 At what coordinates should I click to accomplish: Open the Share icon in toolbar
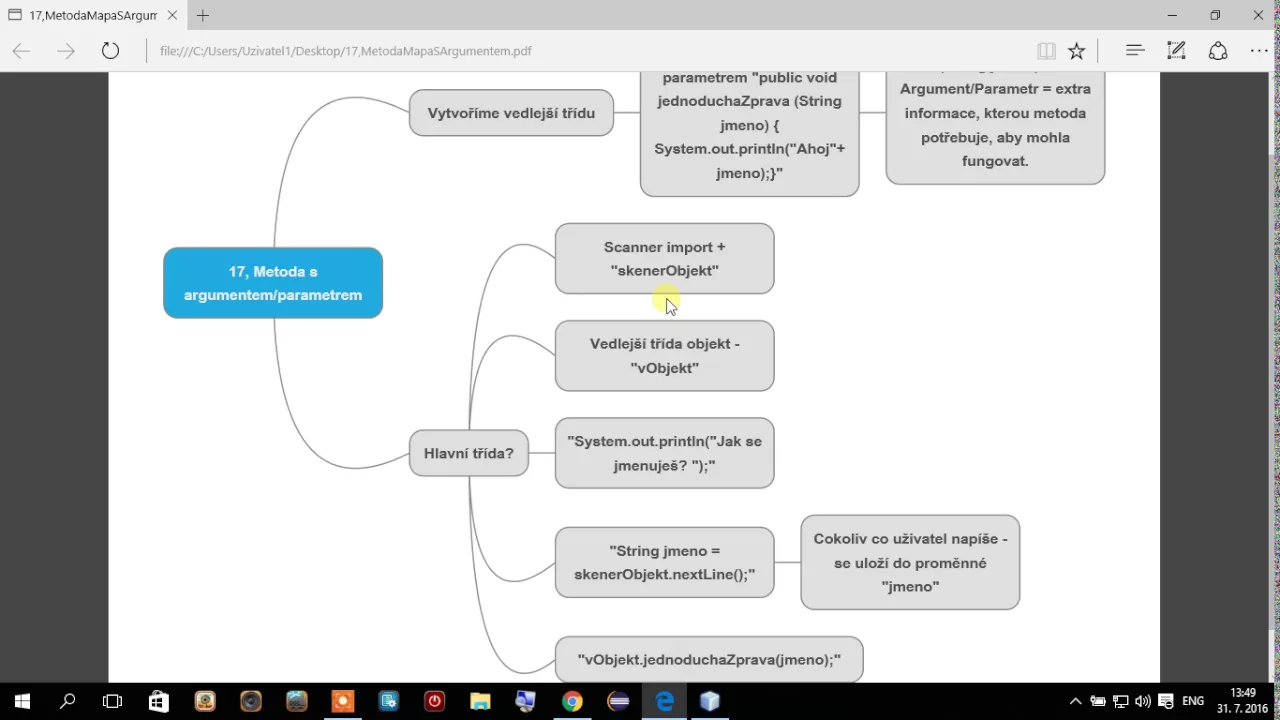pyautogui.click(x=1218, y=50)
